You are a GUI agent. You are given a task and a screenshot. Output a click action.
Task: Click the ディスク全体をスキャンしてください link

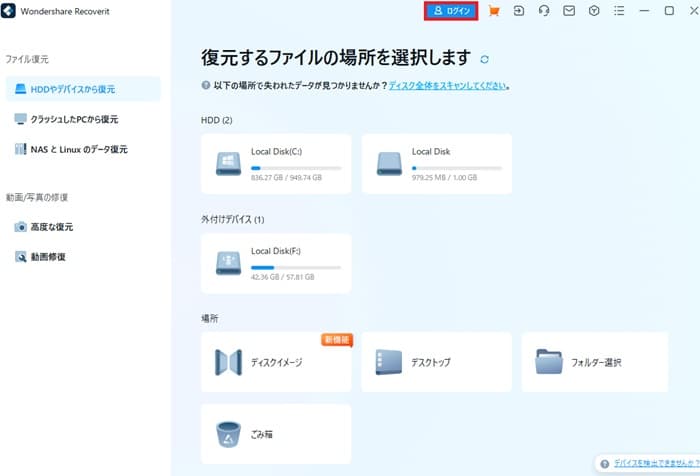tap(447, 85)
